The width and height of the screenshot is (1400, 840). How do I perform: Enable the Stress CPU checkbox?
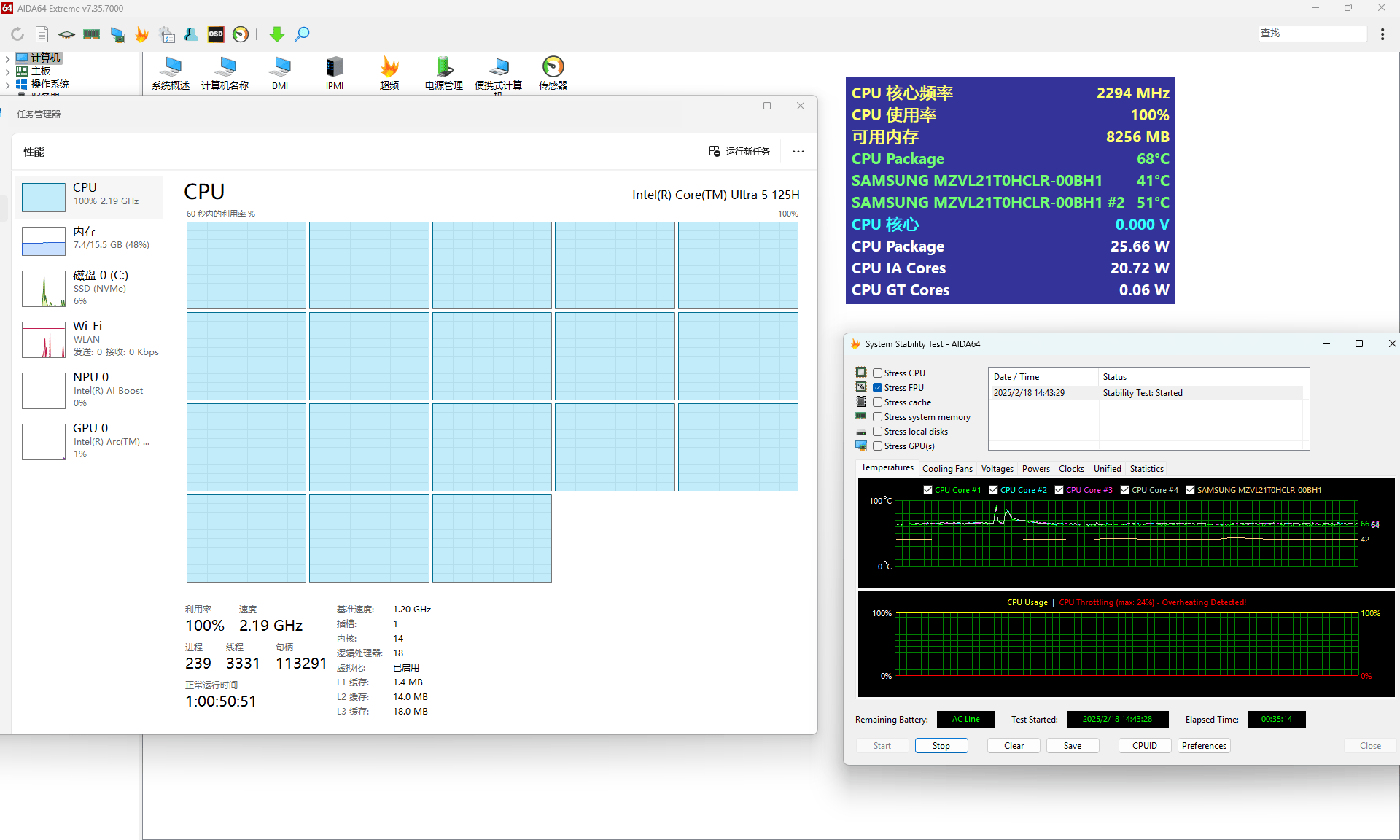pyautogui.click(x=878, y=373)
